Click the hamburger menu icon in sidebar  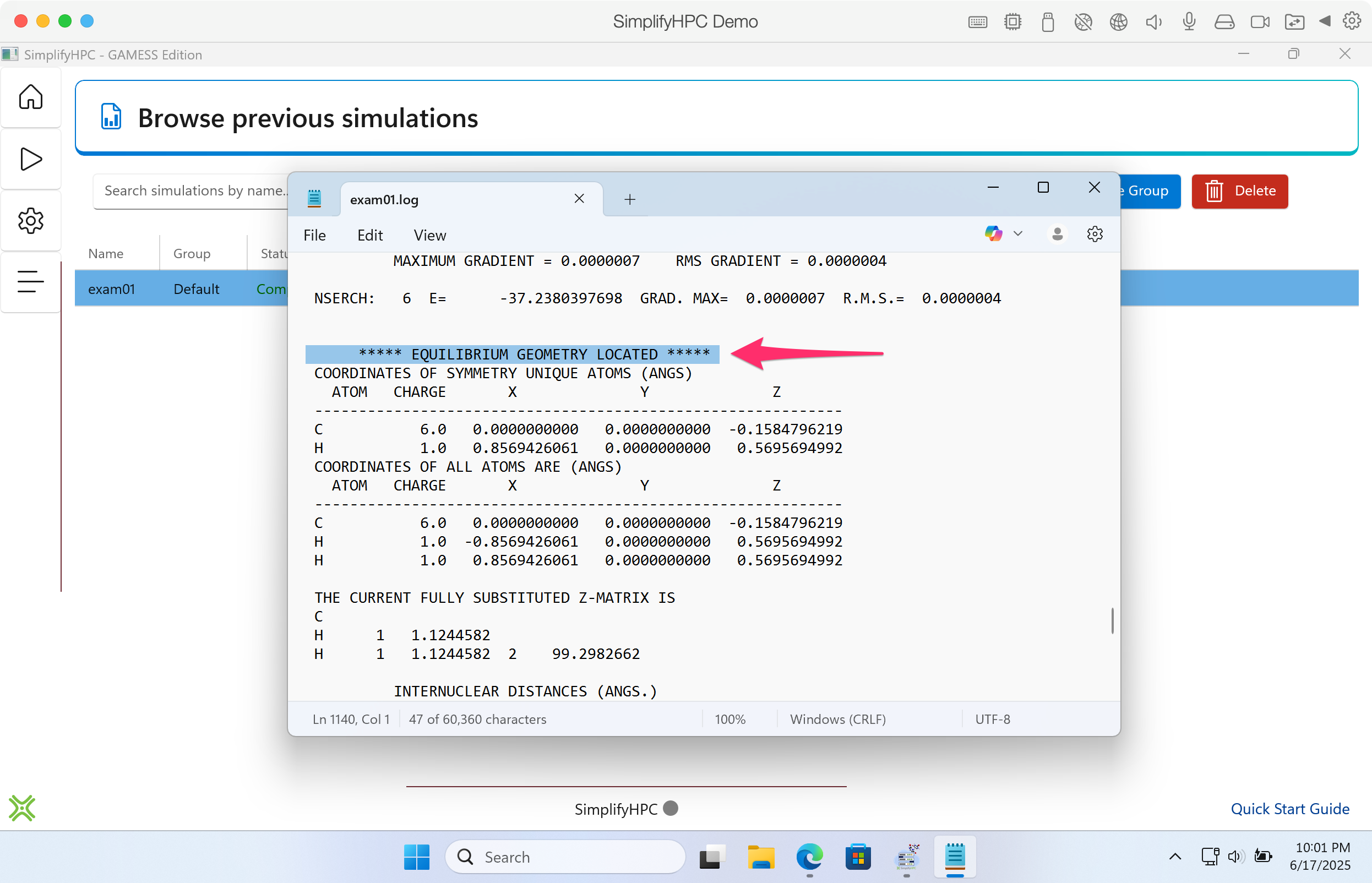[x=30, y=281]
